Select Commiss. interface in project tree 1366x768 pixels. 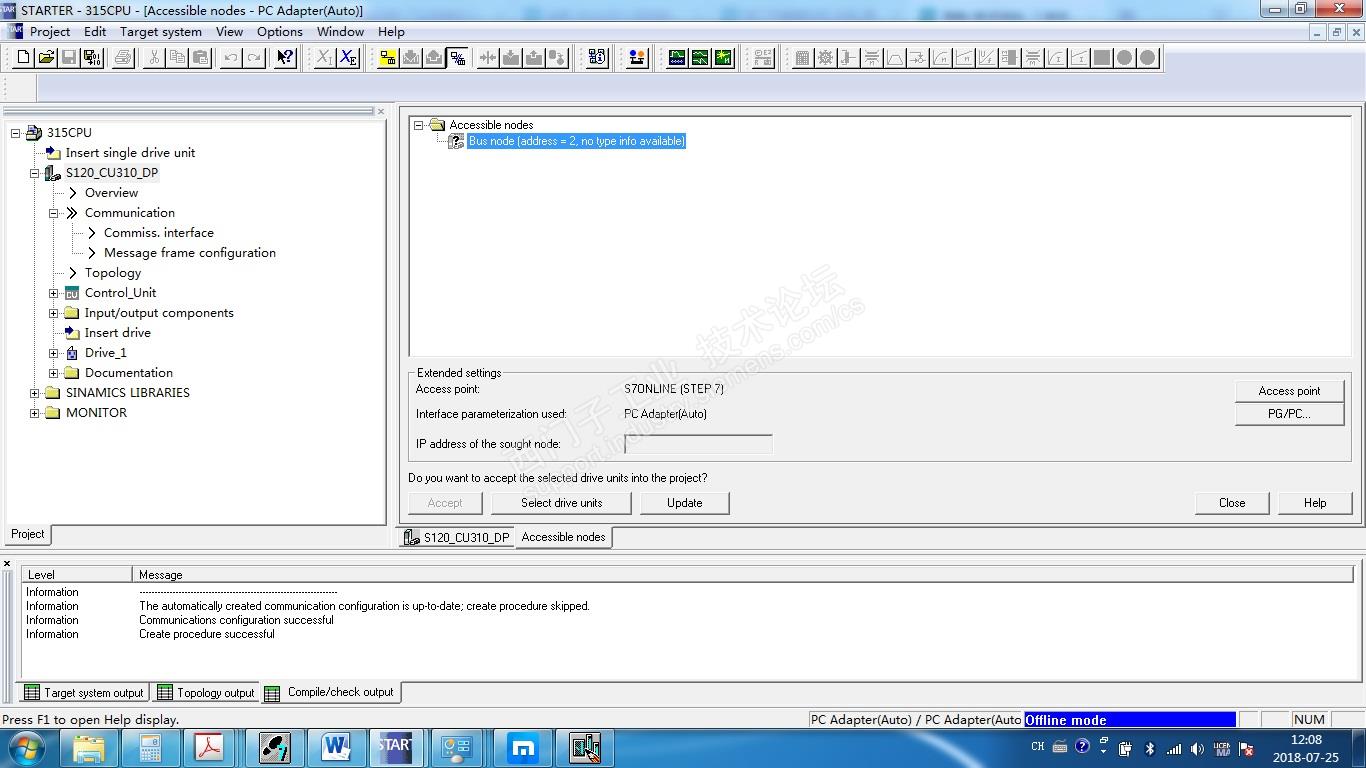(x=159, y=233)
